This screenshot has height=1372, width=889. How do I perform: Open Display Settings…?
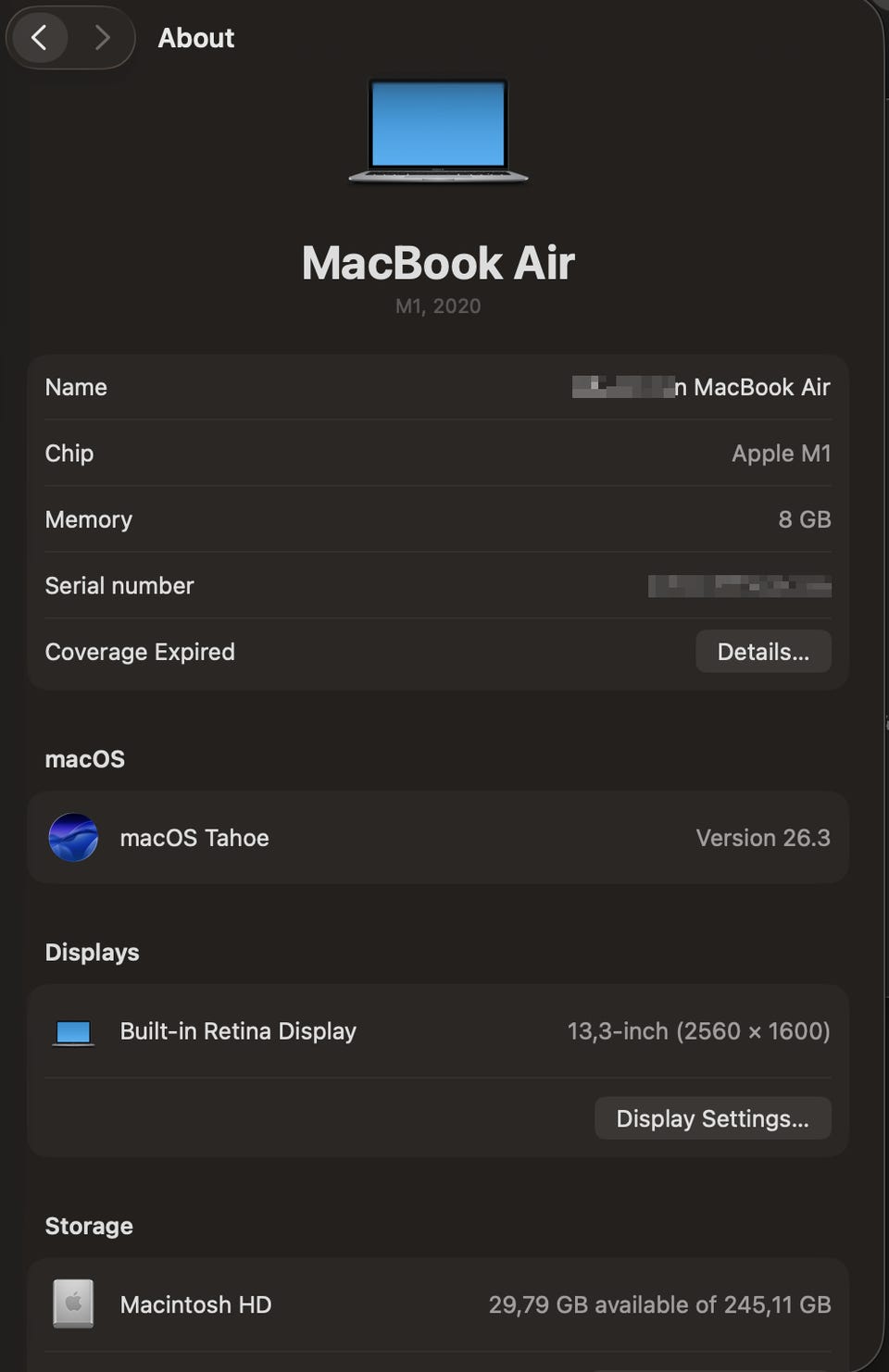click(x=712, y=1118)
